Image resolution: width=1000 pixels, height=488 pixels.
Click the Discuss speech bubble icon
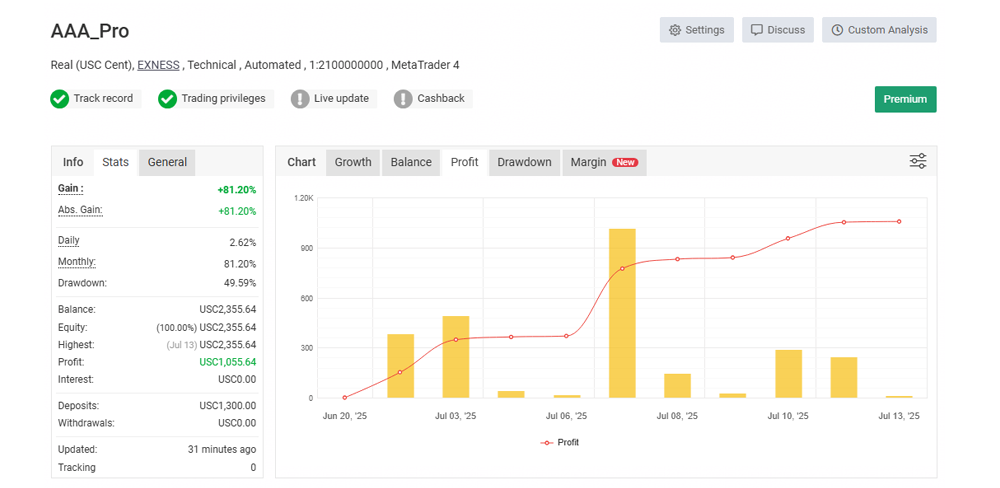coord(757,30)
